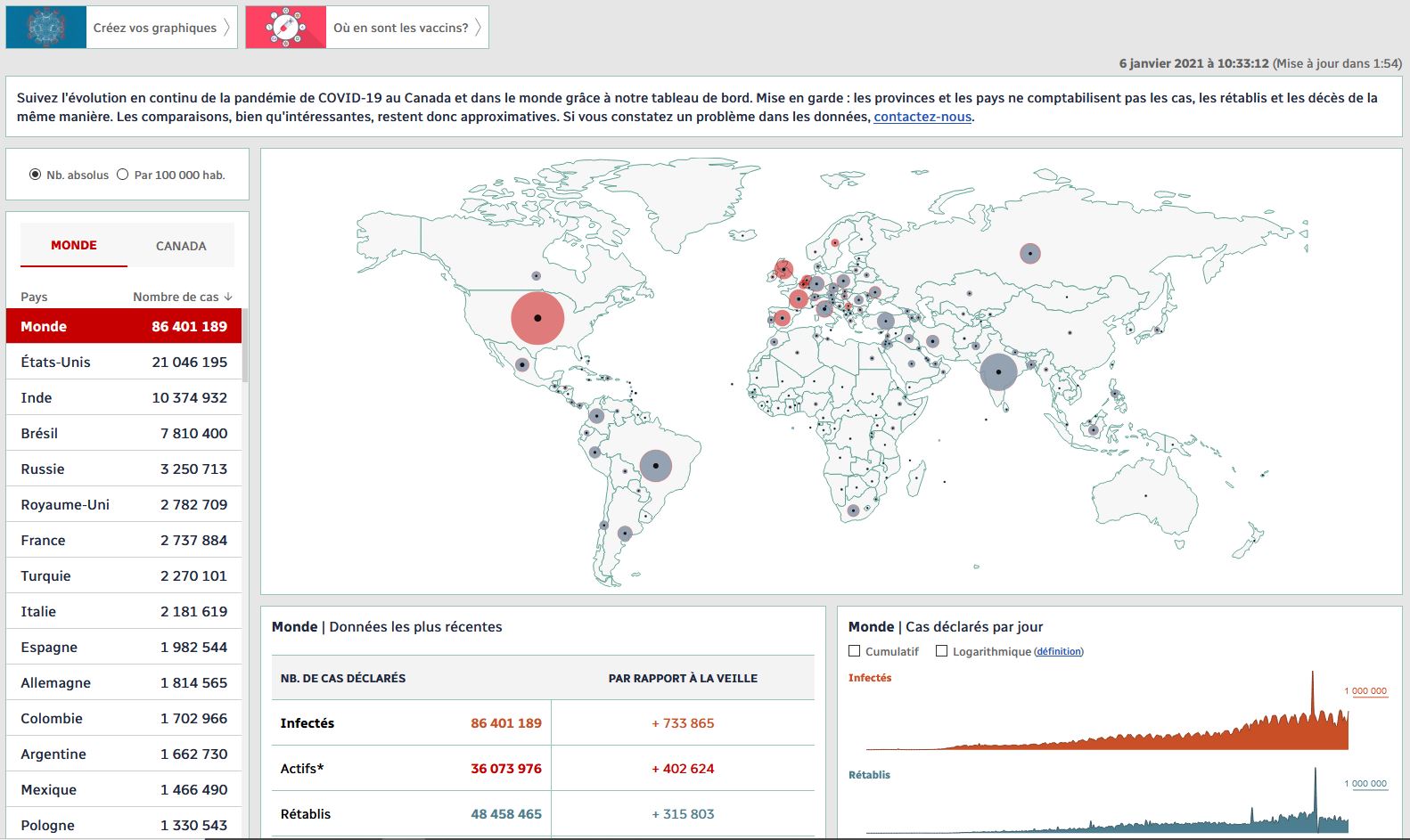
Task: Click the large red United States bubble
Action: click(537, 318)
